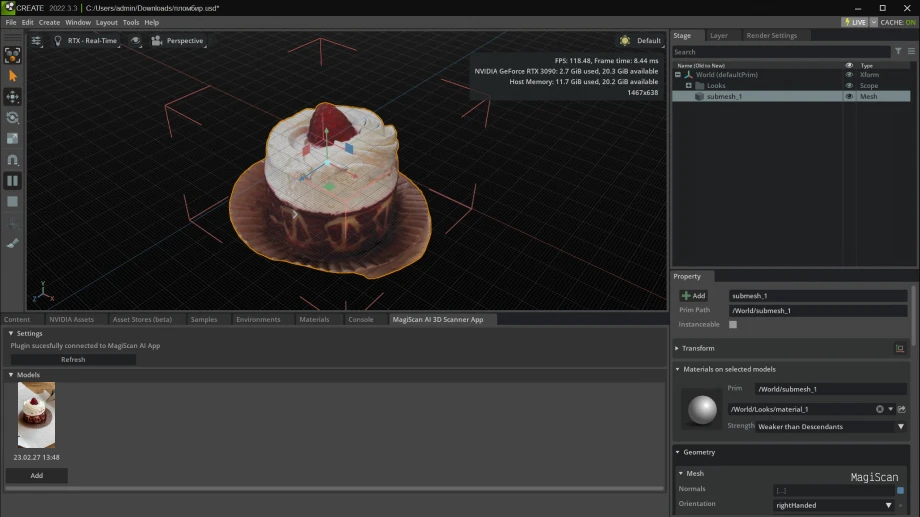Viewport: 920px width, 517px height.
Task: Open the material path dropdown arrow
Action: (891, 409)
